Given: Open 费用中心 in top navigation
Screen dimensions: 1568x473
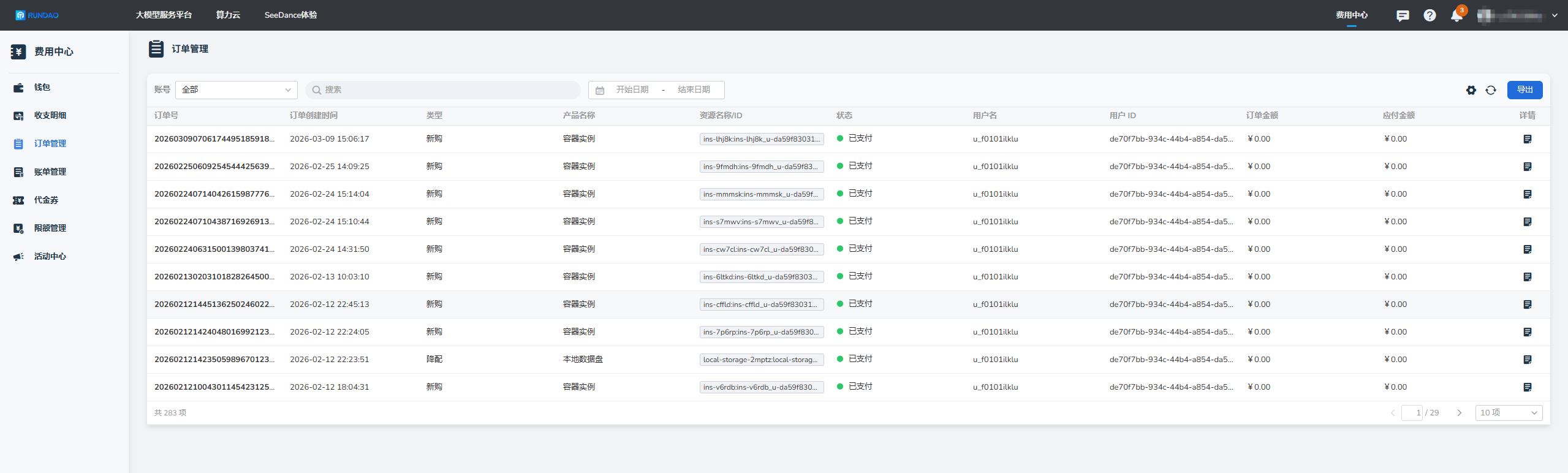Looking at the screenshot, I should 1352,15.
